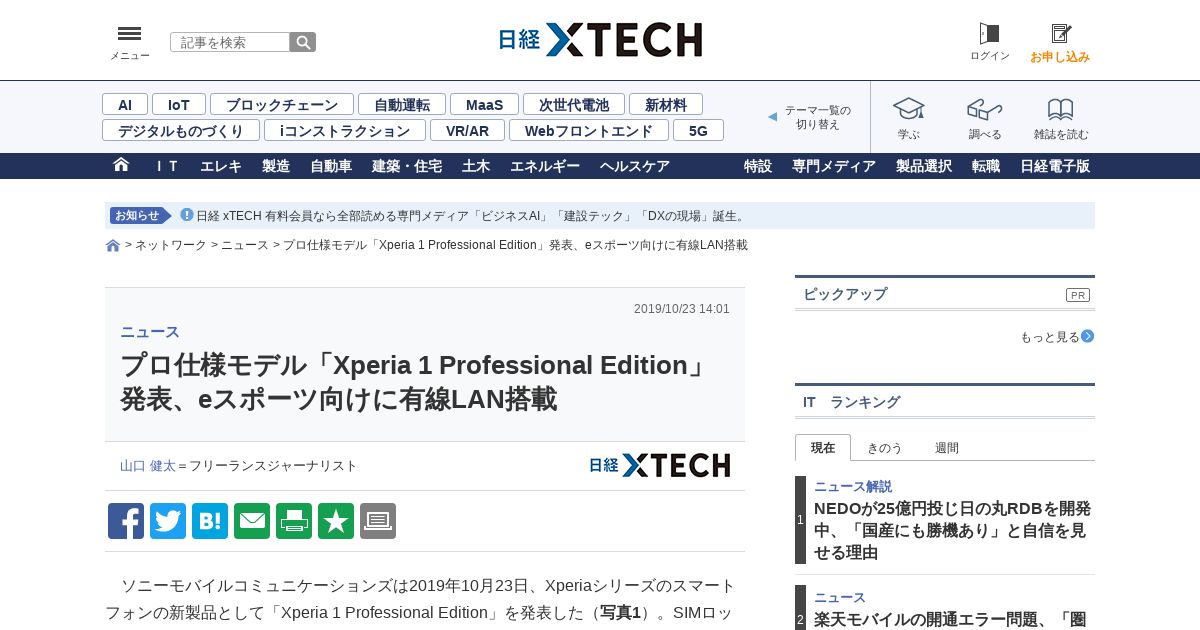The height and width of the screenshot is (630, 1200).
Task: Select the 自動運転 theme tag
Action: point(402,104)
